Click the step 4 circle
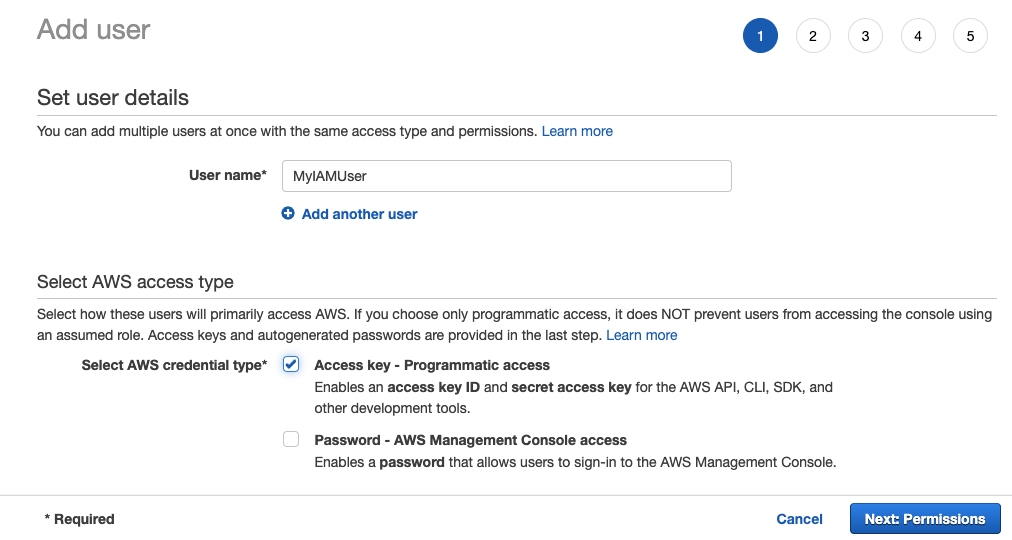The height and width of the screenshot is (540, 1012). tap(918, 36)
